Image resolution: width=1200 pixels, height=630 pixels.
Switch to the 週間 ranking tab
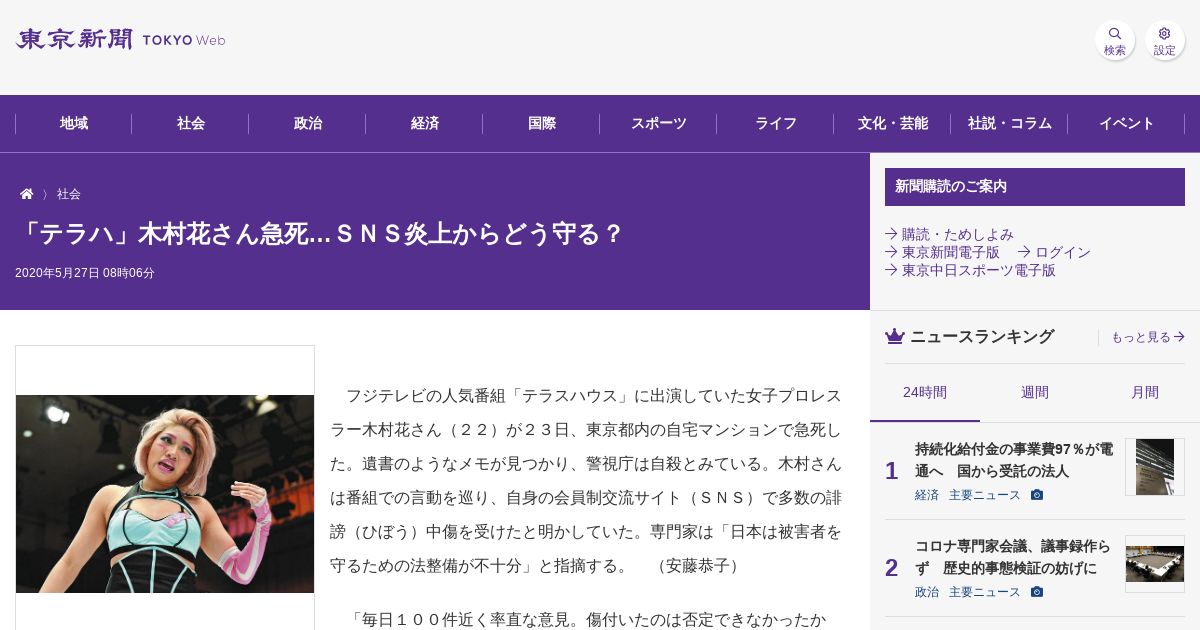tap(1035, 393)
